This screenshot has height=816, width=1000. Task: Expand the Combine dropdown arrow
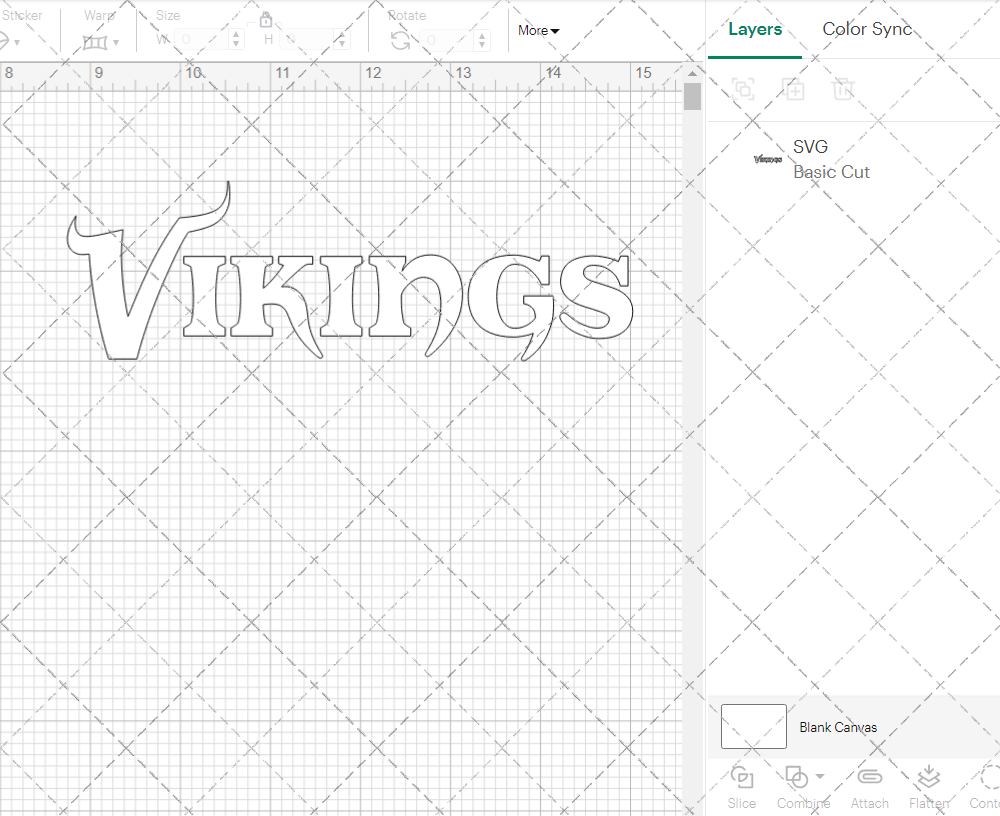coord(820,776)
